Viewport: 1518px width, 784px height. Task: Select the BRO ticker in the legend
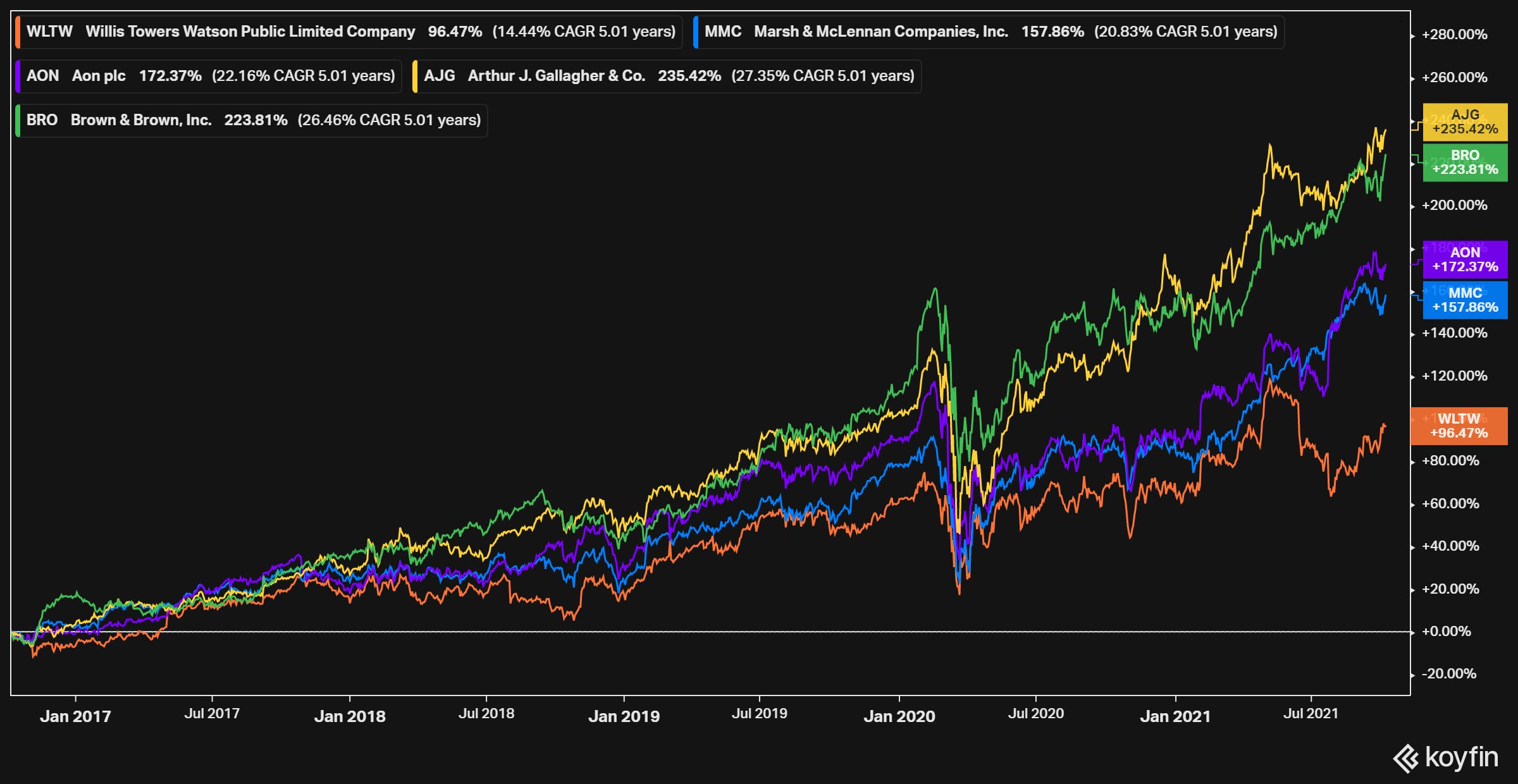pos(42,120)
